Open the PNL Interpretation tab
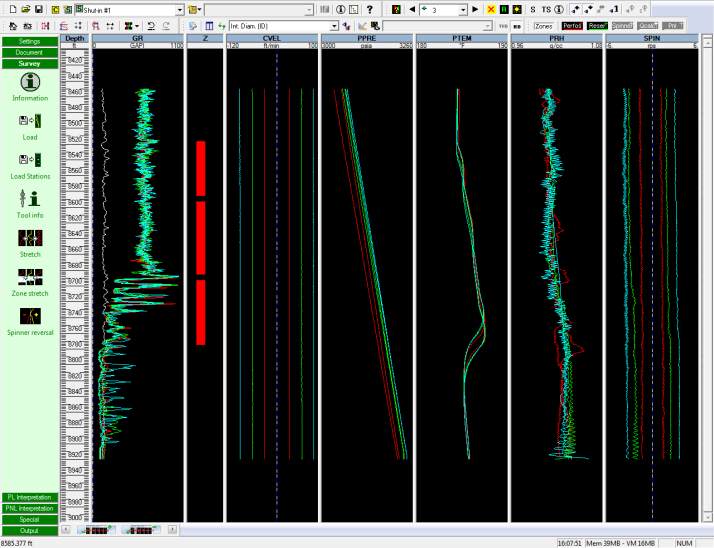Image resolution: width=714 pixels, height=548 pixels. [x=30, y=508]
